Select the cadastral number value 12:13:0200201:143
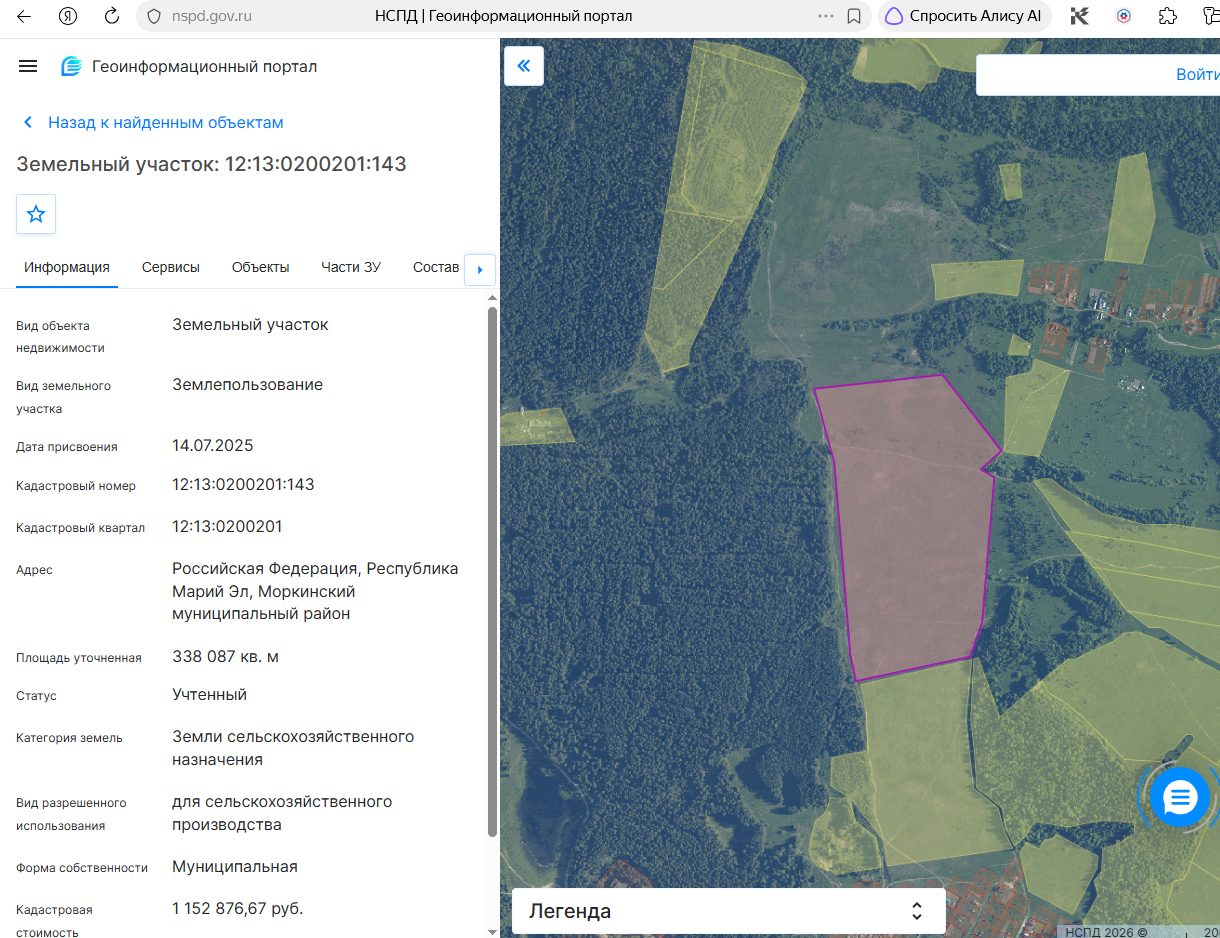 pyautogui.click(x=243, y=484)
